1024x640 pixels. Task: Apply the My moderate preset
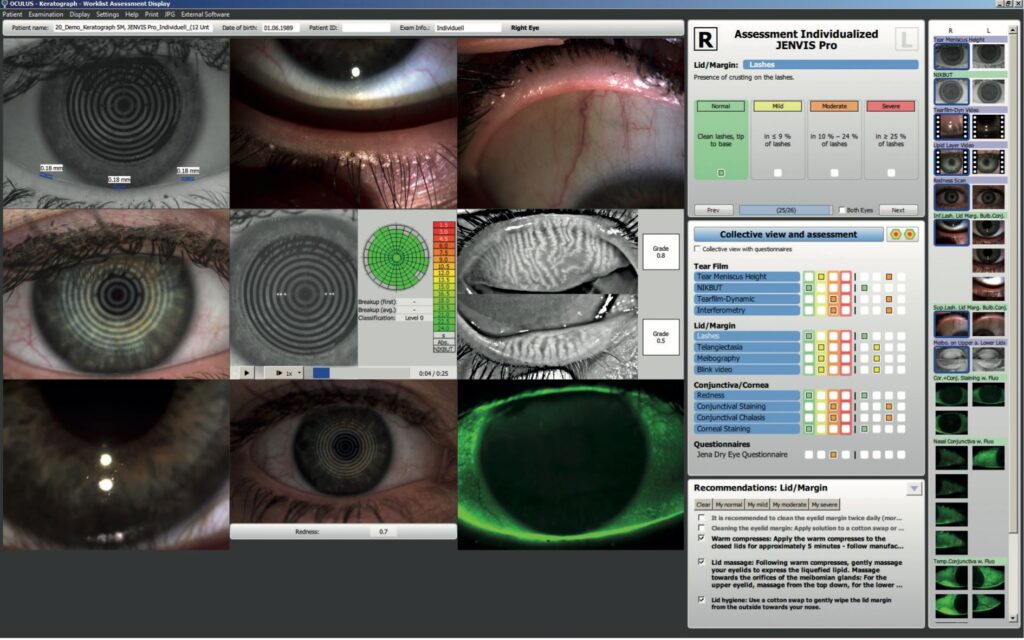[x=790, y=505]
